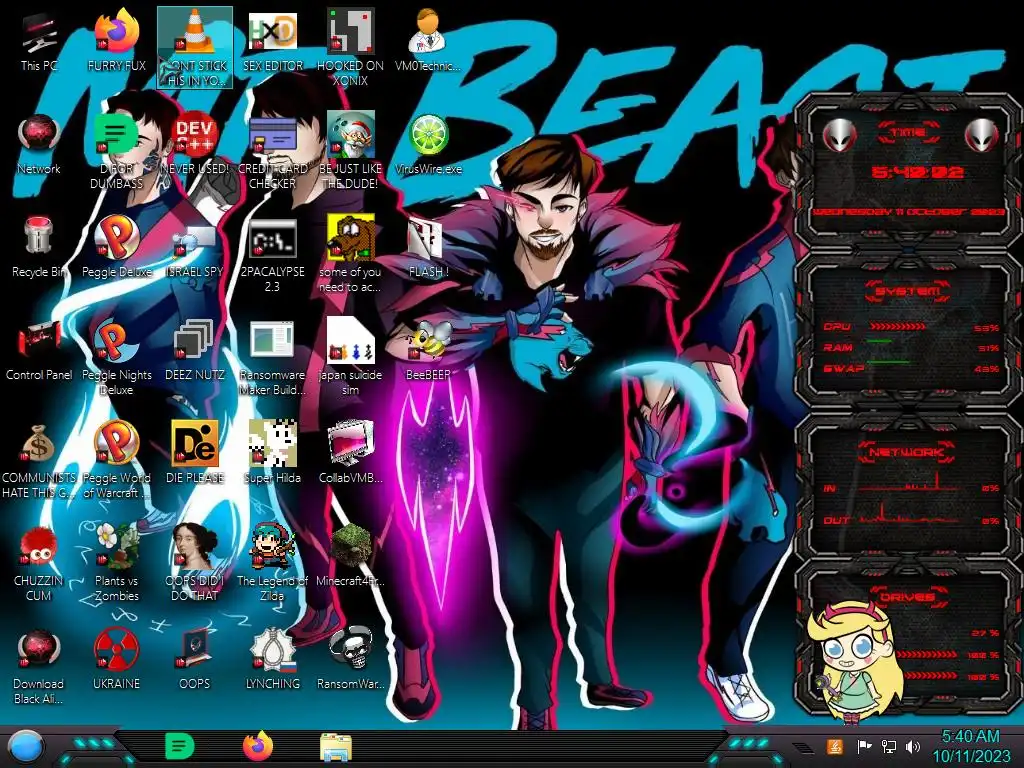This screenshot has height=768, width=1024.
Task: Click the CPU usage bar
Action: (897, 327)
